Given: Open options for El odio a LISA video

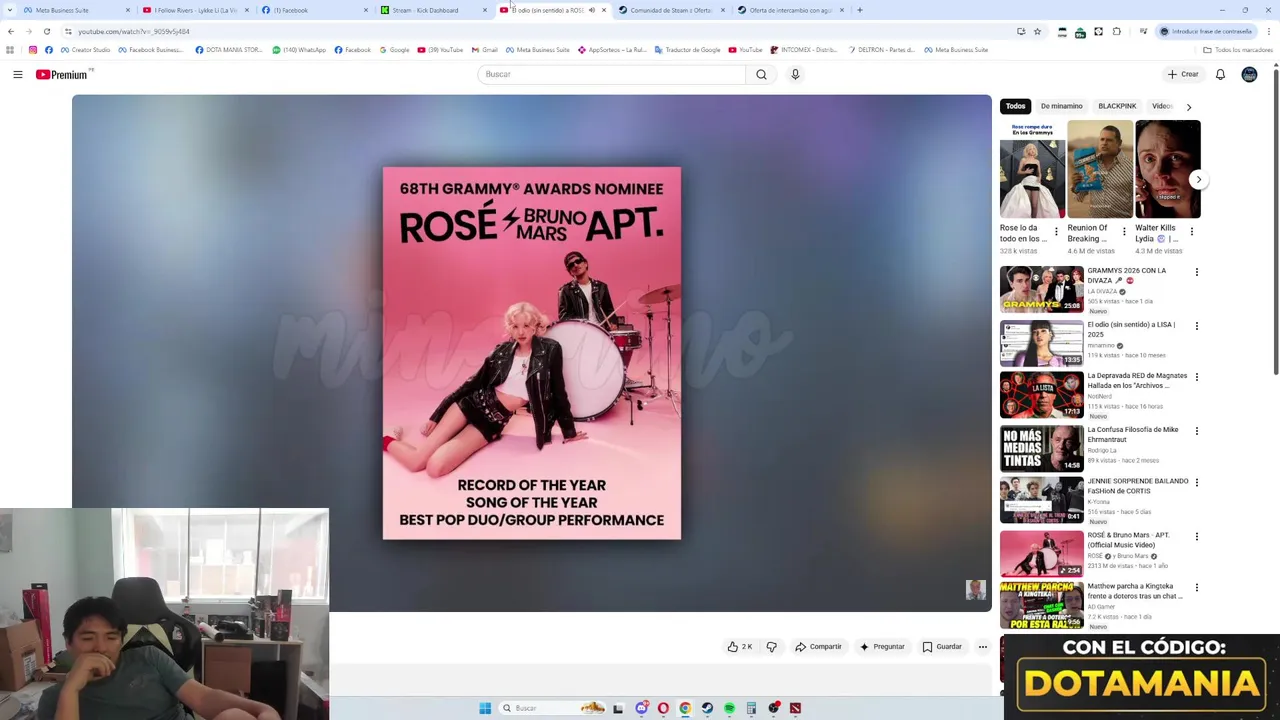Looking at the screenshot, I should click(x=1197, y=326).
